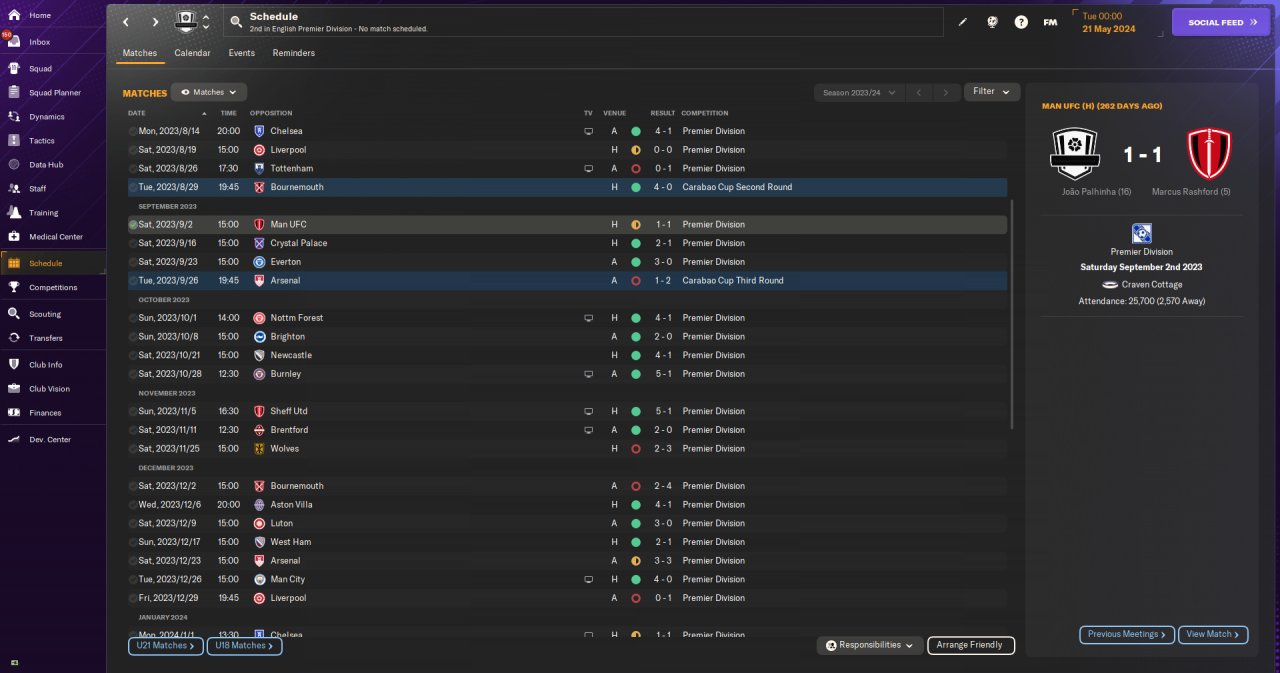Open the Season 2023/24 dropdown
Screen dimensions: 1280x673
858,92
